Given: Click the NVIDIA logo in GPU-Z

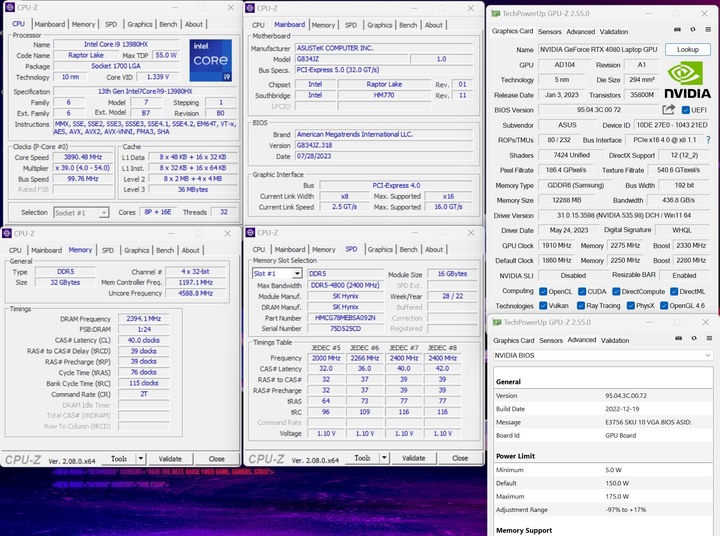Looking at the screenshot, I should tap(687, 79).
